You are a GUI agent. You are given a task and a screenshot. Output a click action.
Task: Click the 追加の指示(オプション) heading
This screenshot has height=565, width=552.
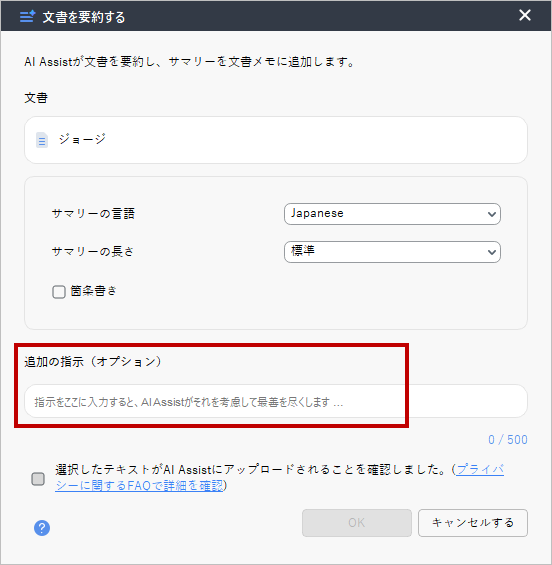[93, 361]
